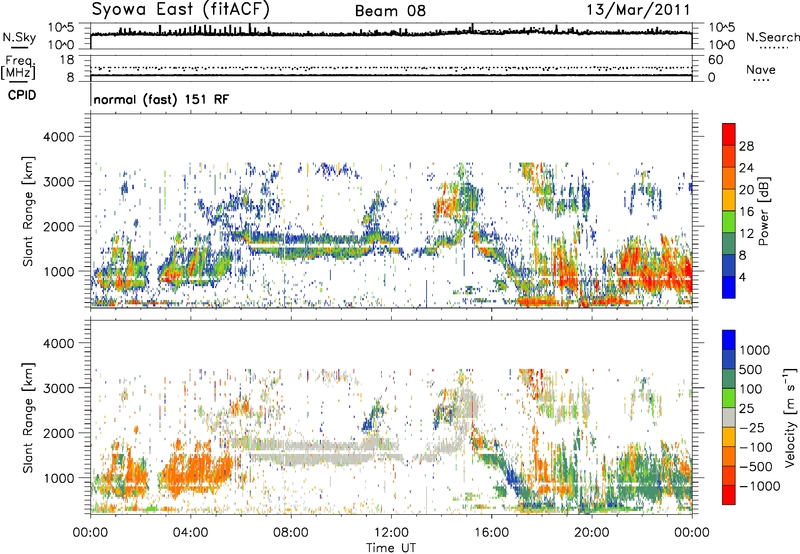This screenshot has height=554, width=800.
Task: Pick the yellow 16–20 dB segment of Power bar
Action: [729, 199]
